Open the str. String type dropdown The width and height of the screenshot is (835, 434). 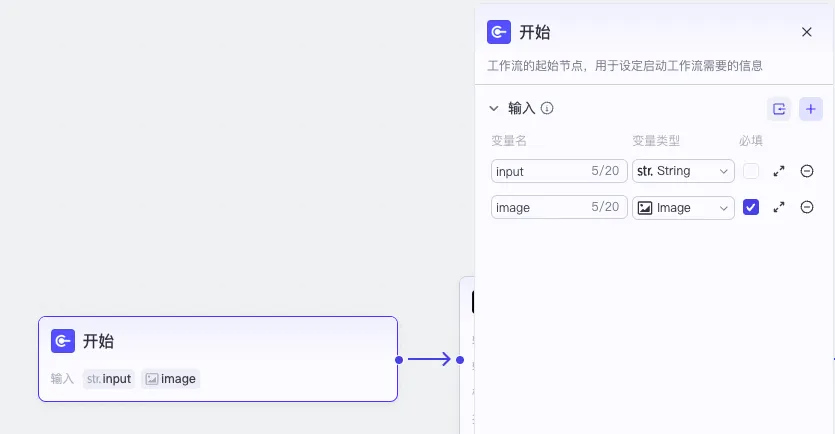tap(683, 171)
